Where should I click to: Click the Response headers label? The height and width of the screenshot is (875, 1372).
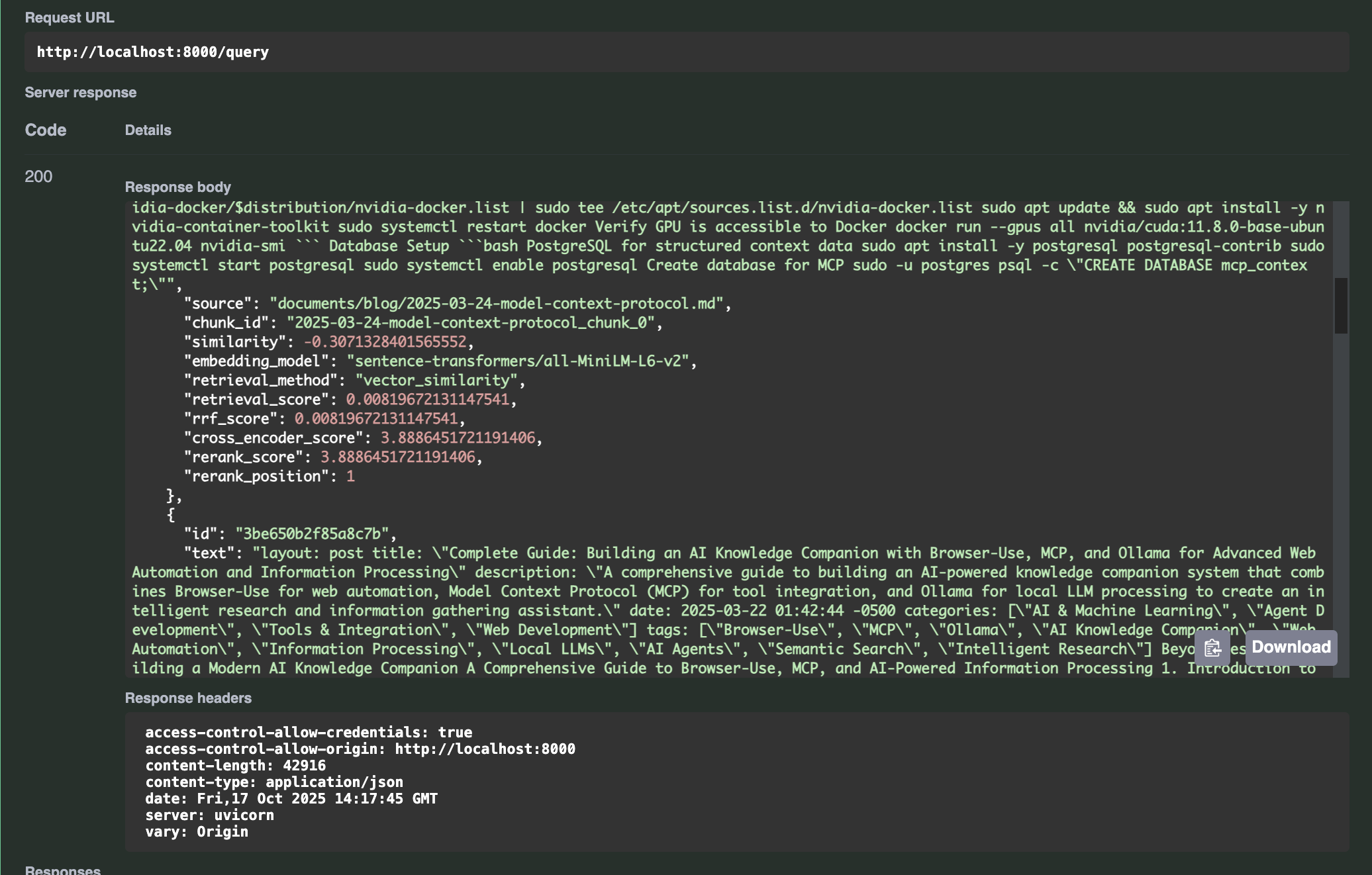click(188, 698)
